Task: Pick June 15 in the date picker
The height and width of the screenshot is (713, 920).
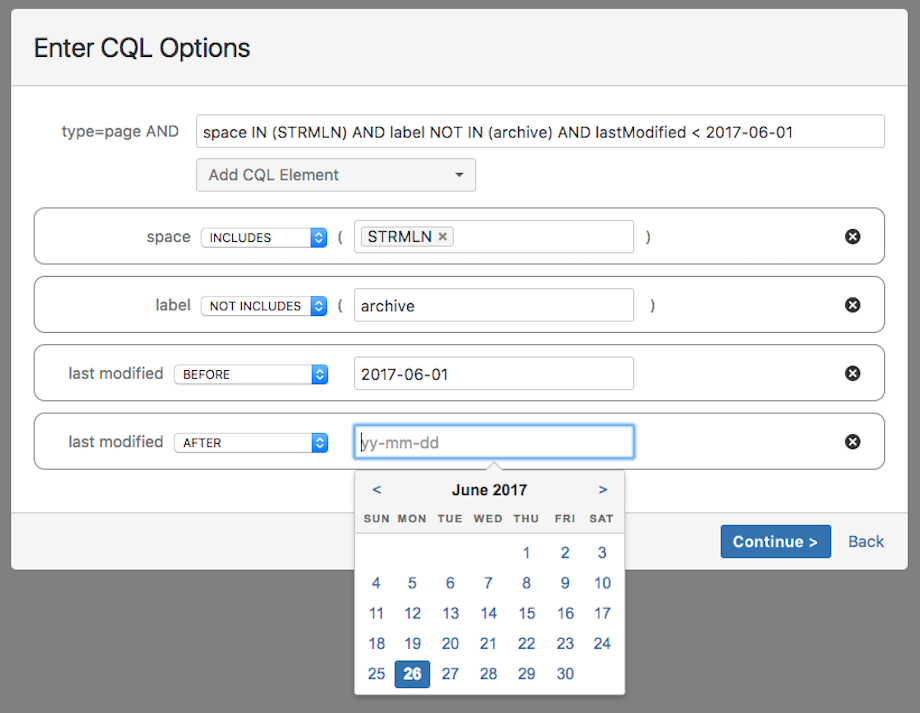Action: [527, 613]
